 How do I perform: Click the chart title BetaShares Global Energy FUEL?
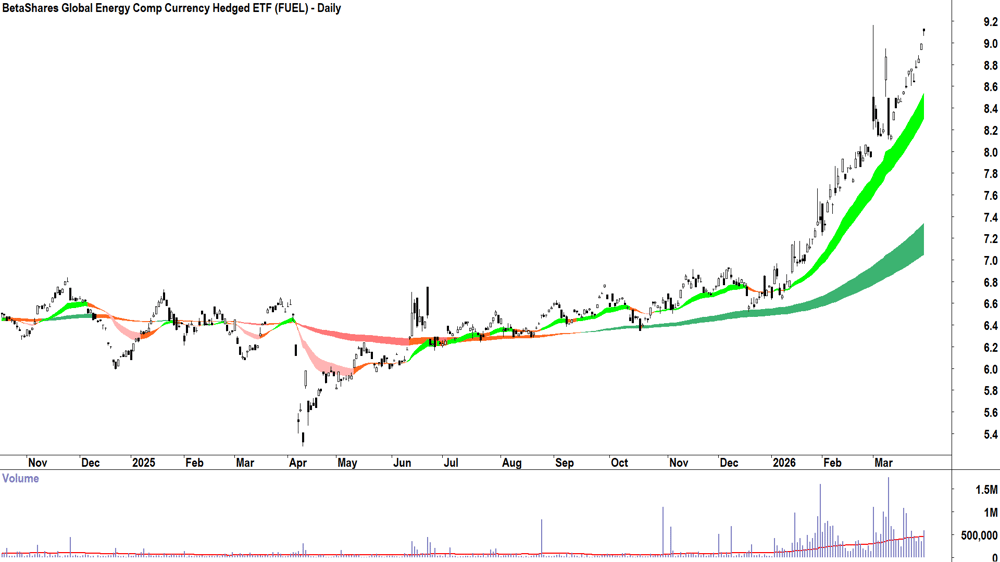pyautogui.click(x=171, y=8)
